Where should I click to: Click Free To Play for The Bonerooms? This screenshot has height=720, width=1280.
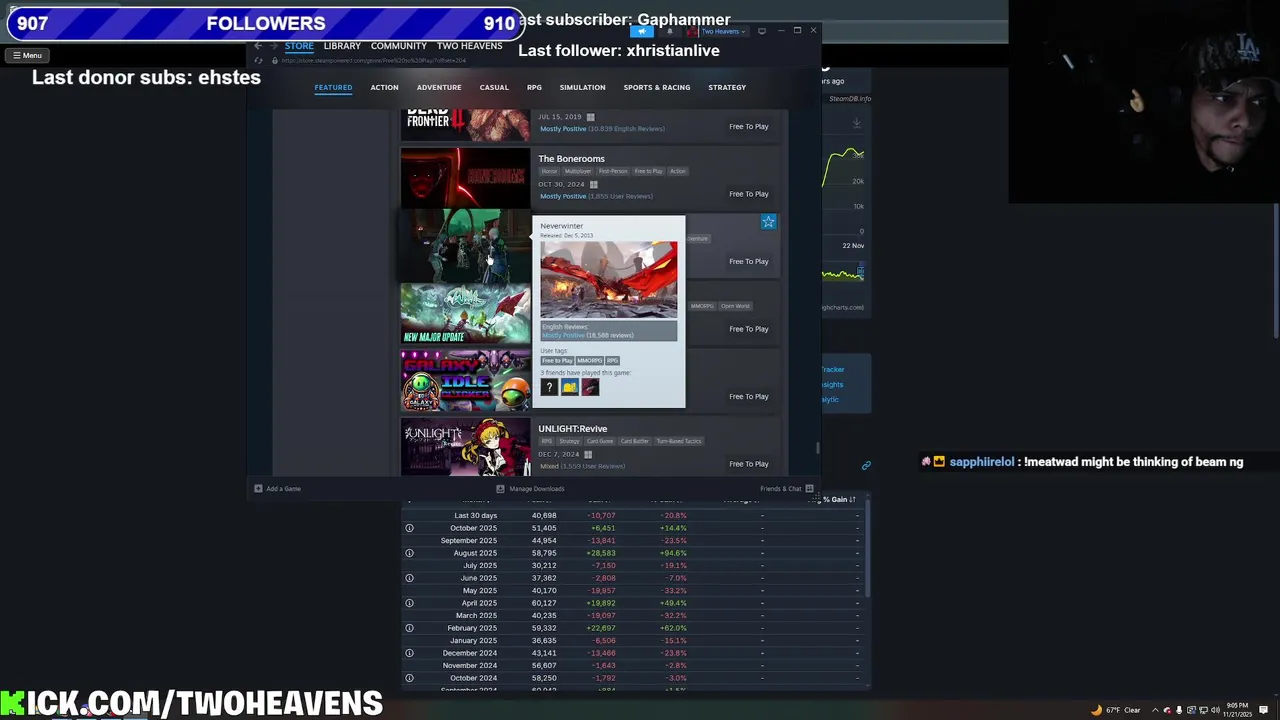point(749,194)
